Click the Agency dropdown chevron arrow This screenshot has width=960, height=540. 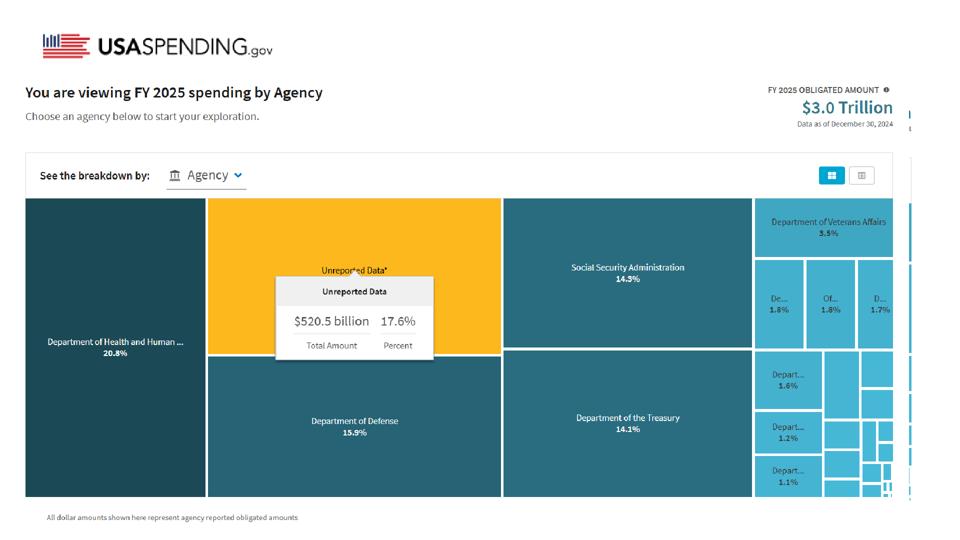click(x=238, y=176)
